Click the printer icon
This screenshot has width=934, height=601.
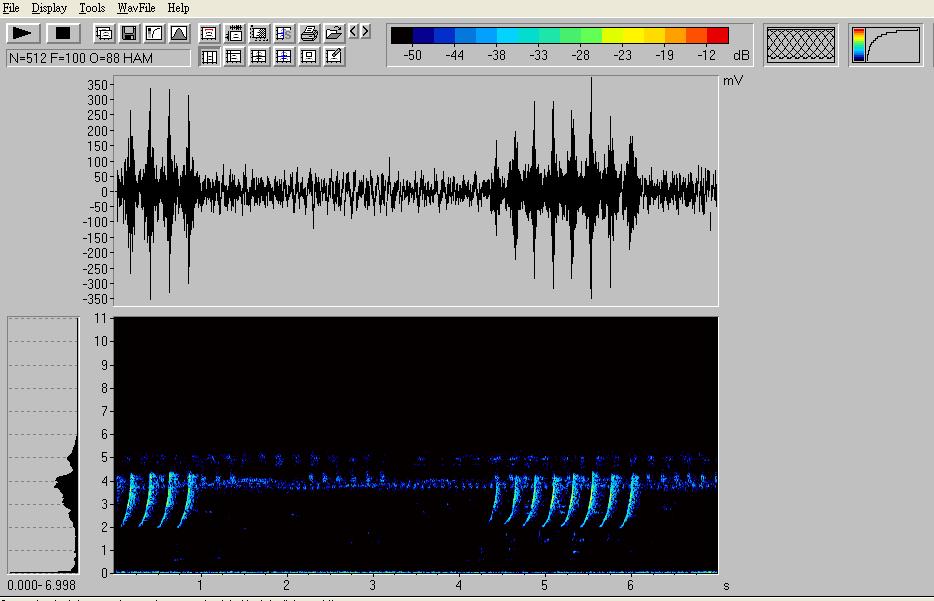pyautogui.click(x=309, y=33)
